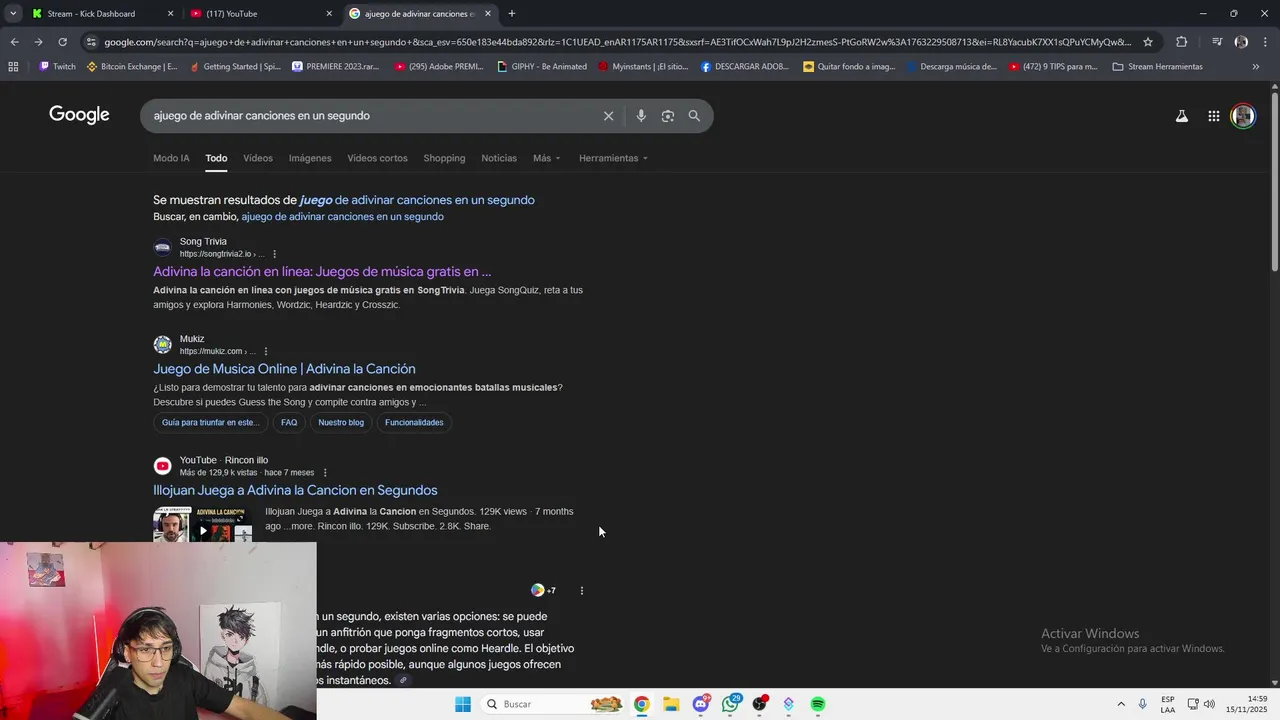Search instead for original ajuego query
The height and width of the screenshot is (720, 1280).
tap(342, 217)
